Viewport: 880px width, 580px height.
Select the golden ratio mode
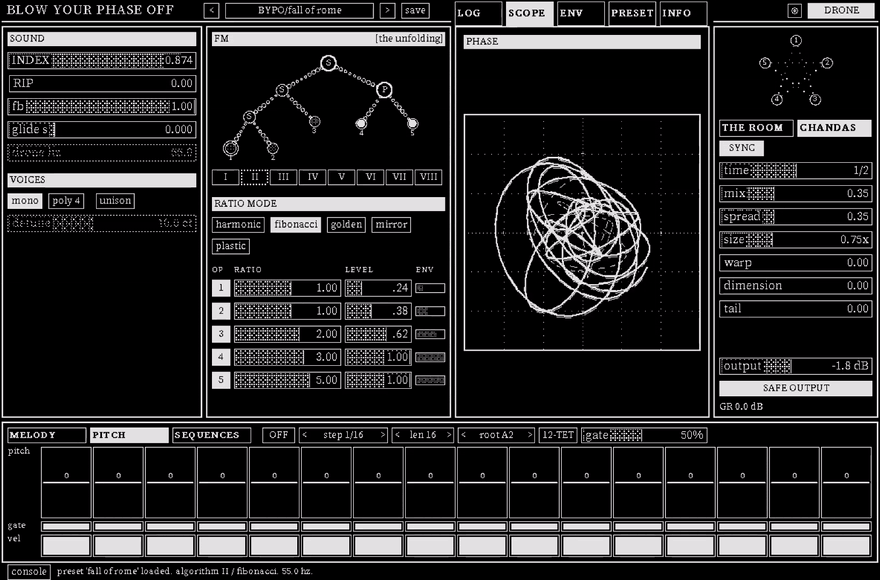pos(346,225)
